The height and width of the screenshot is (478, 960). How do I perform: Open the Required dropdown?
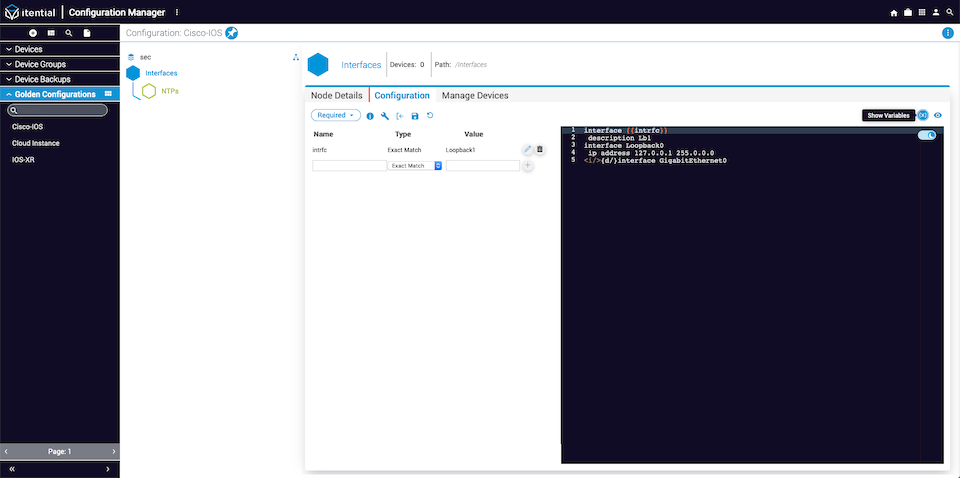coord(336,115)
